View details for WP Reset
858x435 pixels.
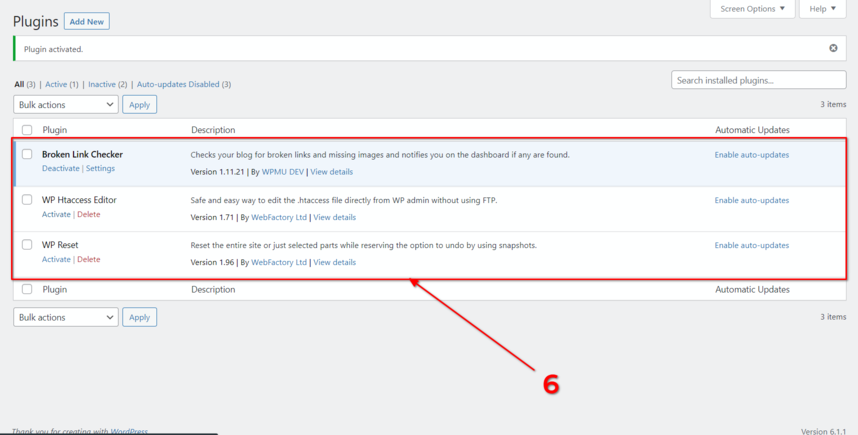(334, 262)
